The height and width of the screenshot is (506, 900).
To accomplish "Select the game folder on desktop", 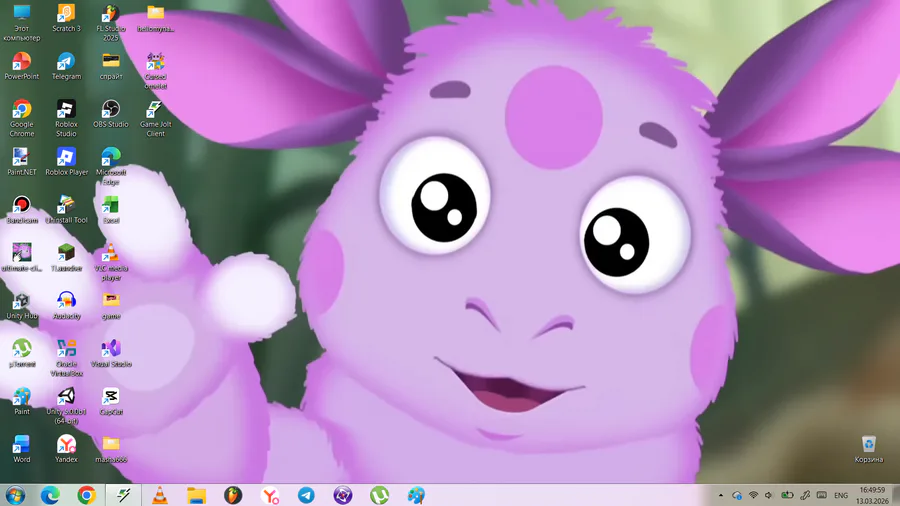I will [x=111, y=305].
